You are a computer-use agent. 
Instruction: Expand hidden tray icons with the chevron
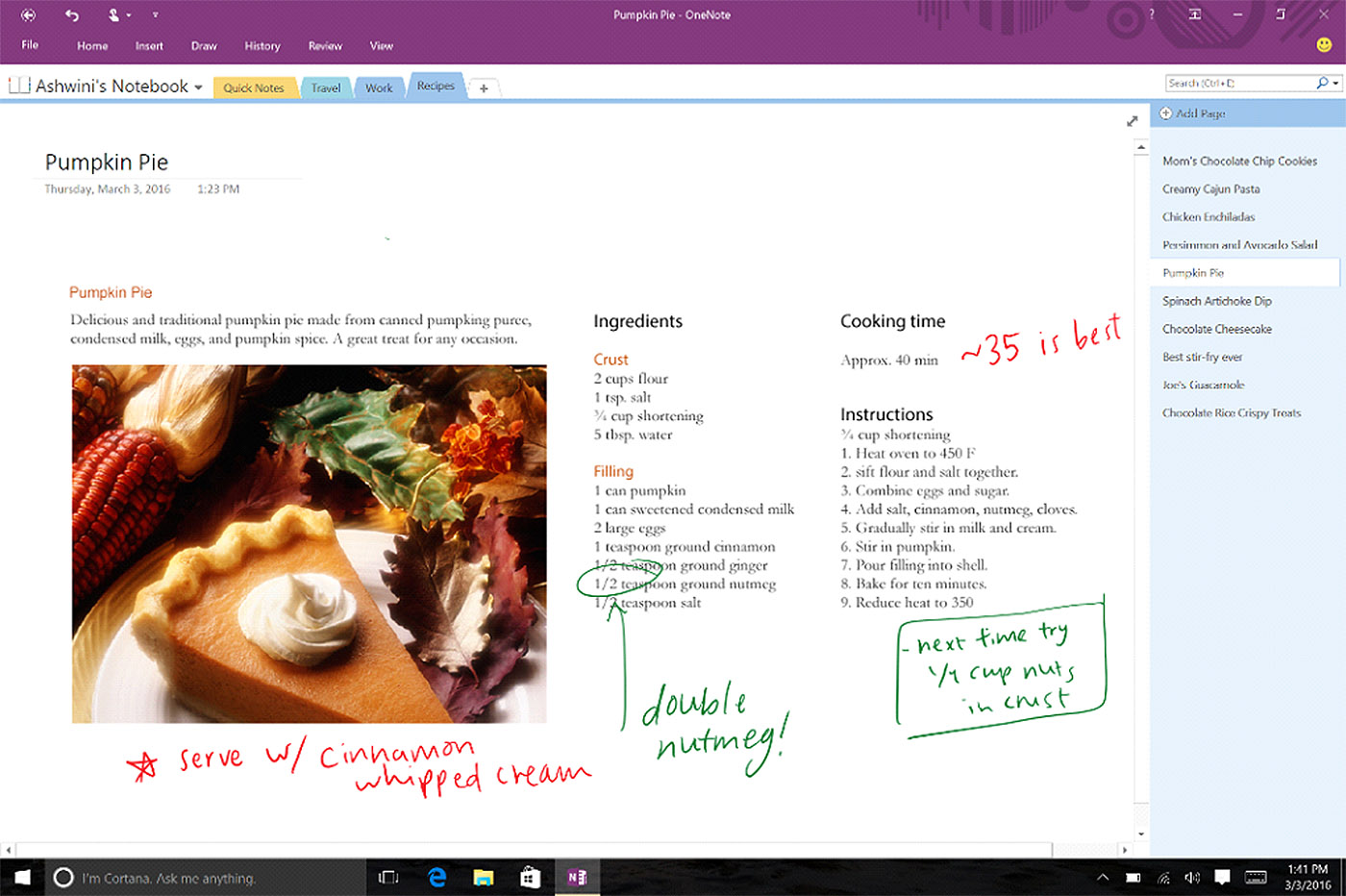(x=1102, y=876)
